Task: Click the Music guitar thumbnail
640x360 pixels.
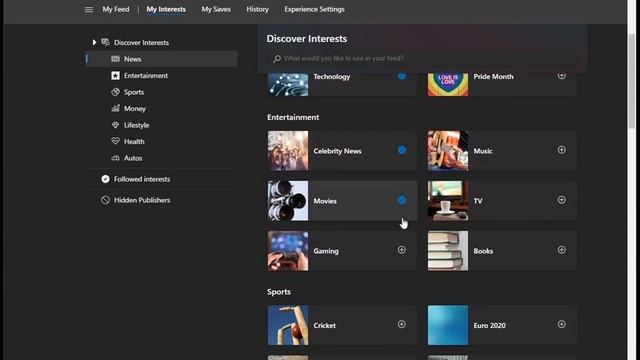Action: 448,151
